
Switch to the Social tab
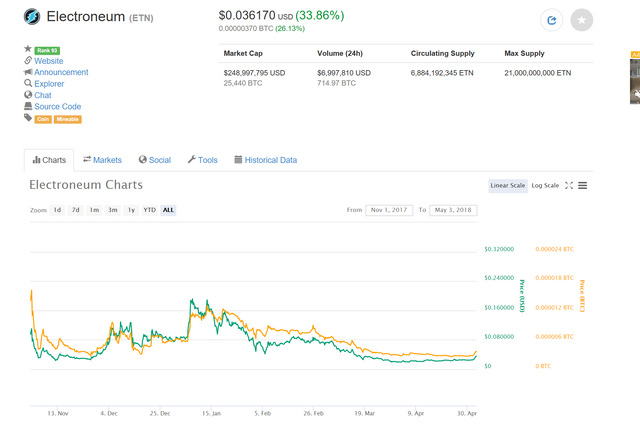[x=155, y=160]
